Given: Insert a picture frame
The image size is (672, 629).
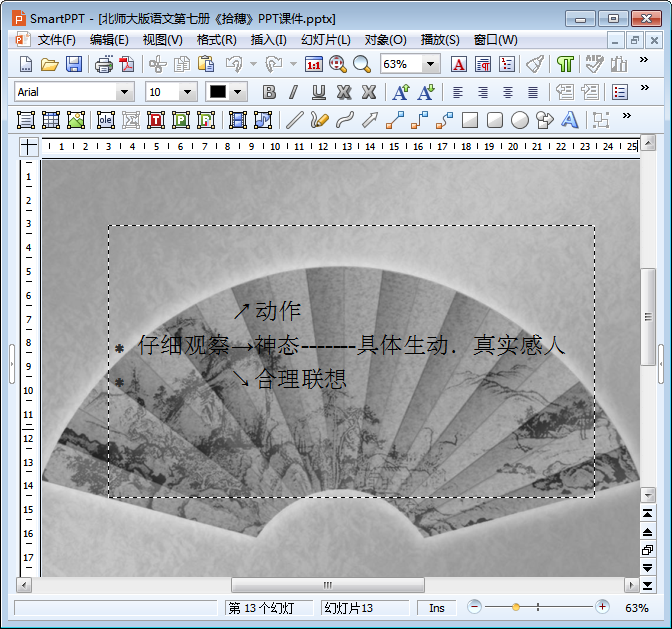Looking at the screenshot, I should [x=76, y=120].
